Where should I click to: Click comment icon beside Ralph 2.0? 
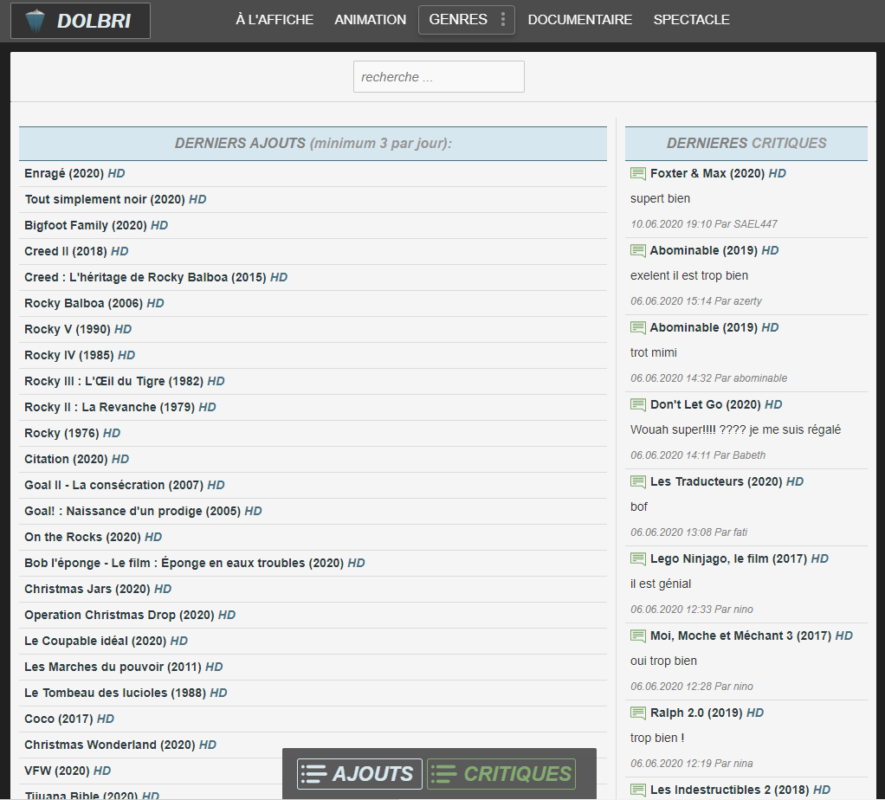[x=638, y=712]
